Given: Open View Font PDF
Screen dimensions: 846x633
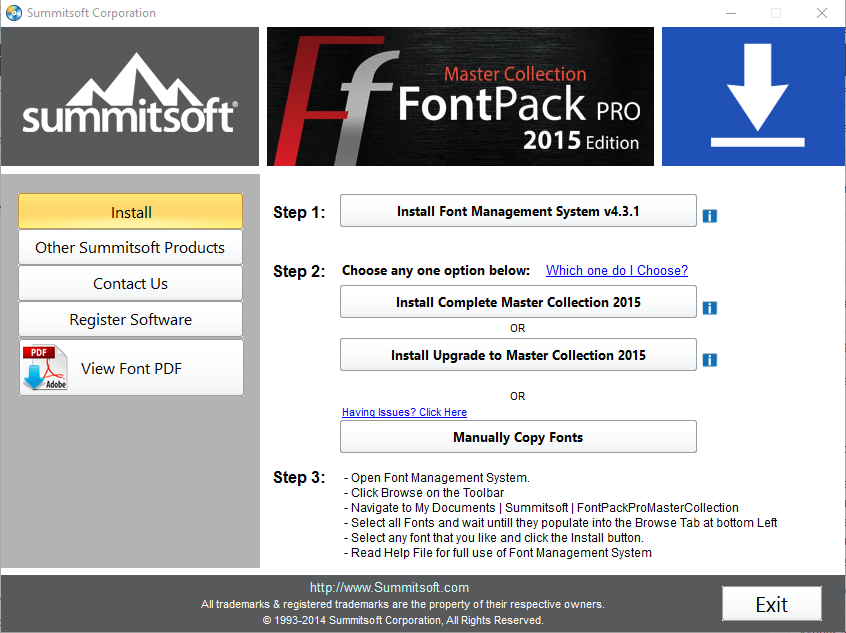Looking at the screenshot, I should point(131,368).
